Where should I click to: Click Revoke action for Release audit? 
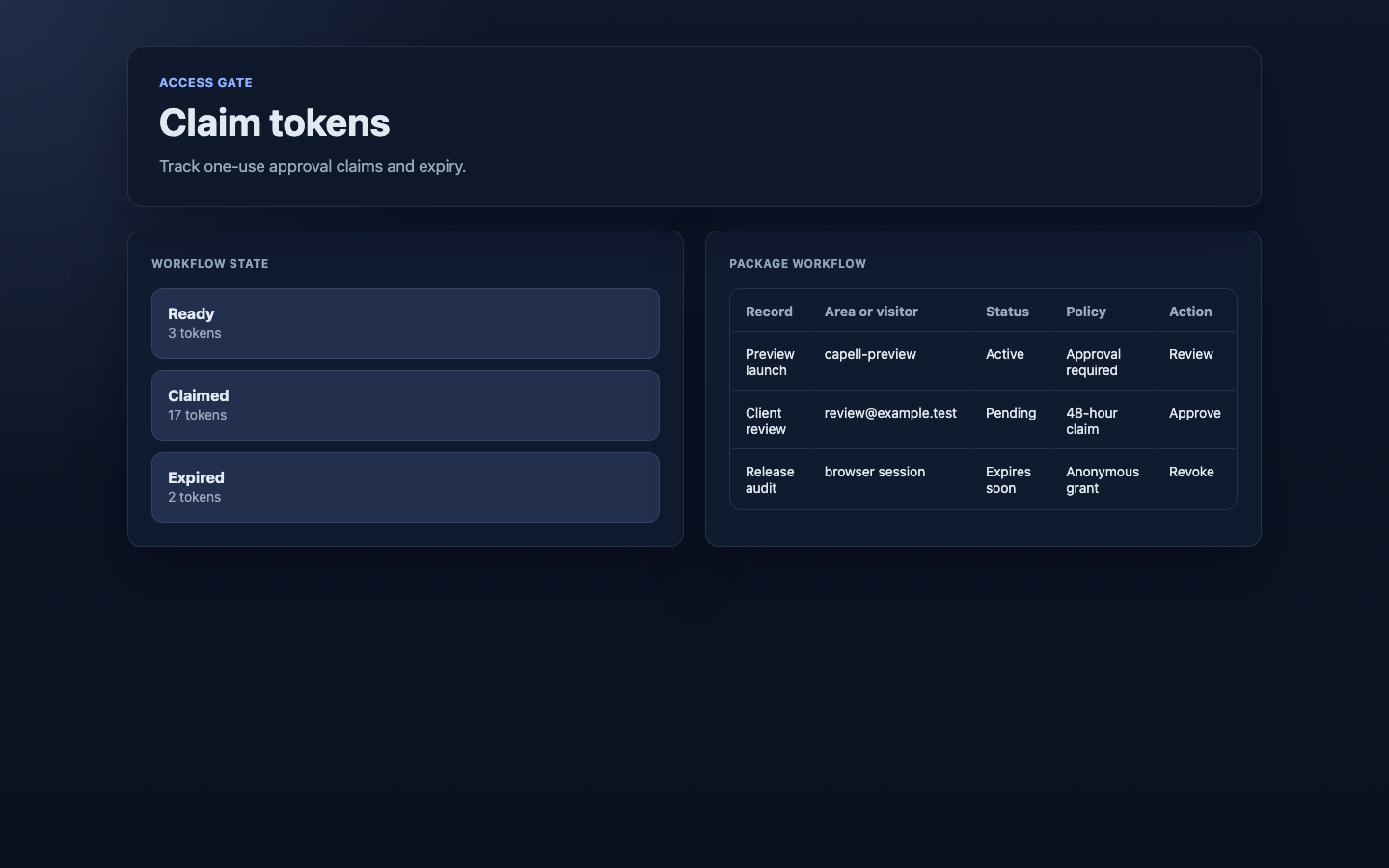tap(1191, 472)
